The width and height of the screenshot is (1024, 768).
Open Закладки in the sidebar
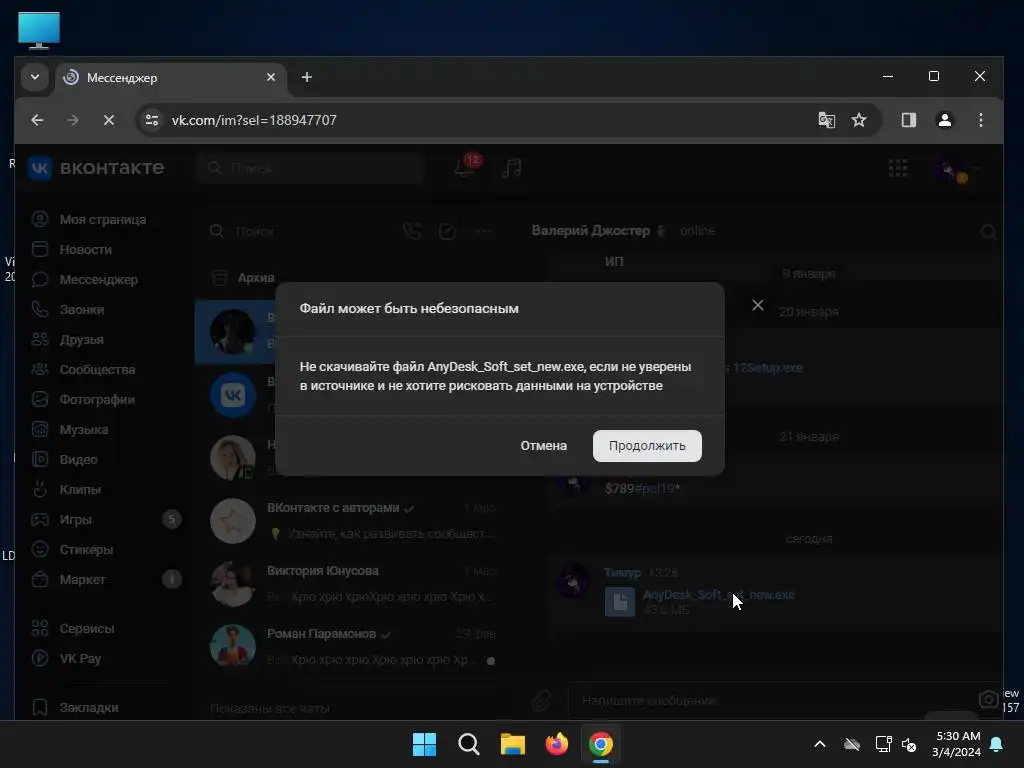coord(89,708)
